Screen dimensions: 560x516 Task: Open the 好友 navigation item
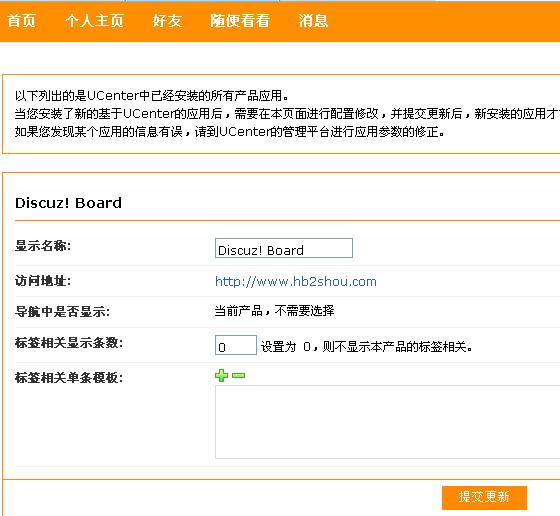click(168, 21)
